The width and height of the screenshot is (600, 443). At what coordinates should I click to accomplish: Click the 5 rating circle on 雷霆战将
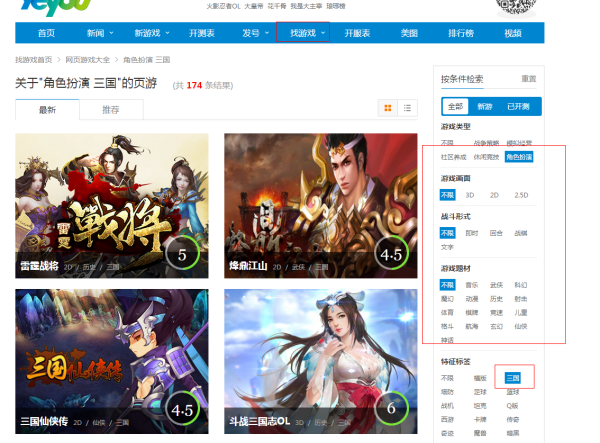(182, 254)
